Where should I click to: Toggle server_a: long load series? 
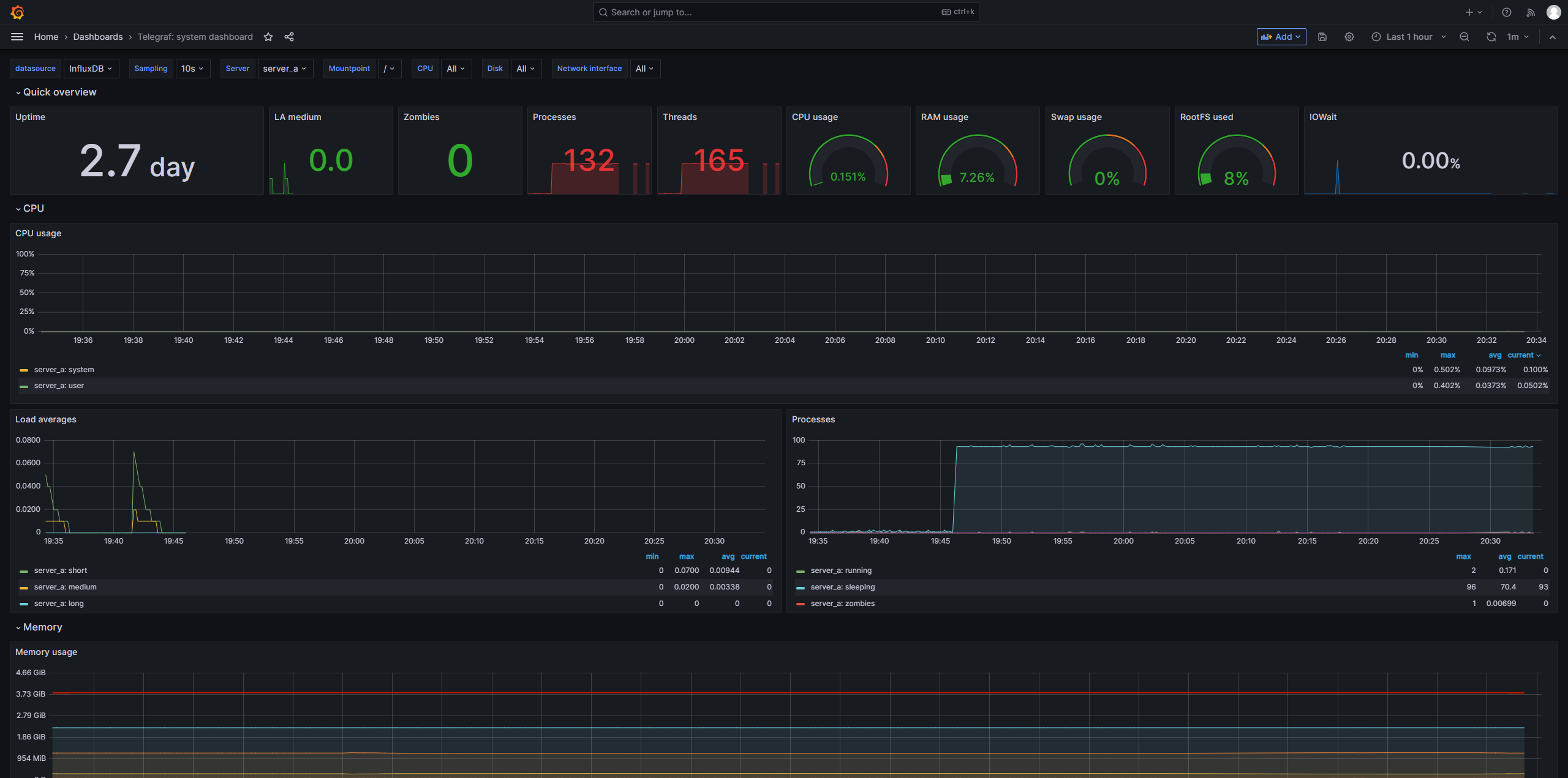click(x=59, y=604)
